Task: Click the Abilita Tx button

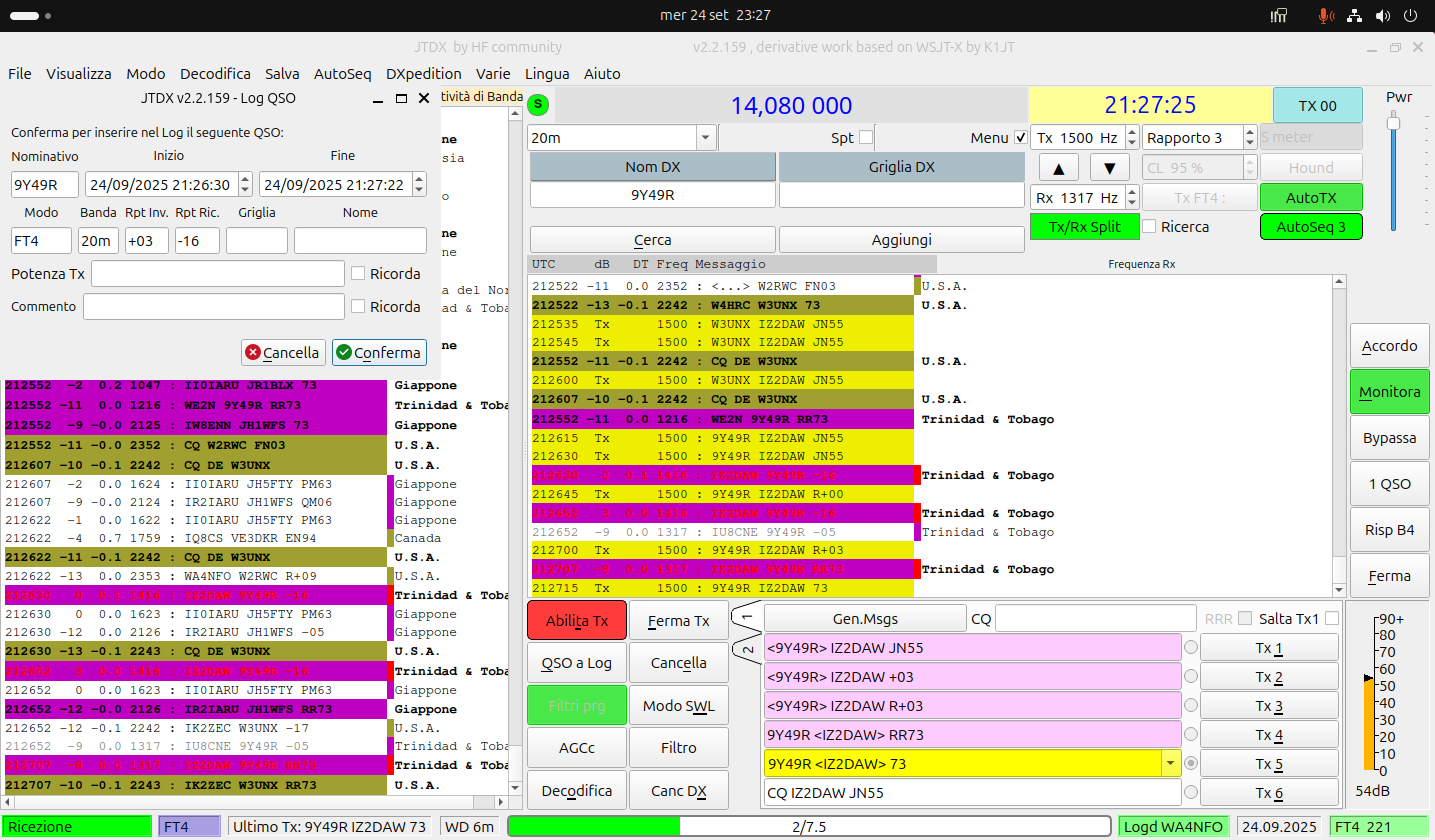Action: [576, 620]
